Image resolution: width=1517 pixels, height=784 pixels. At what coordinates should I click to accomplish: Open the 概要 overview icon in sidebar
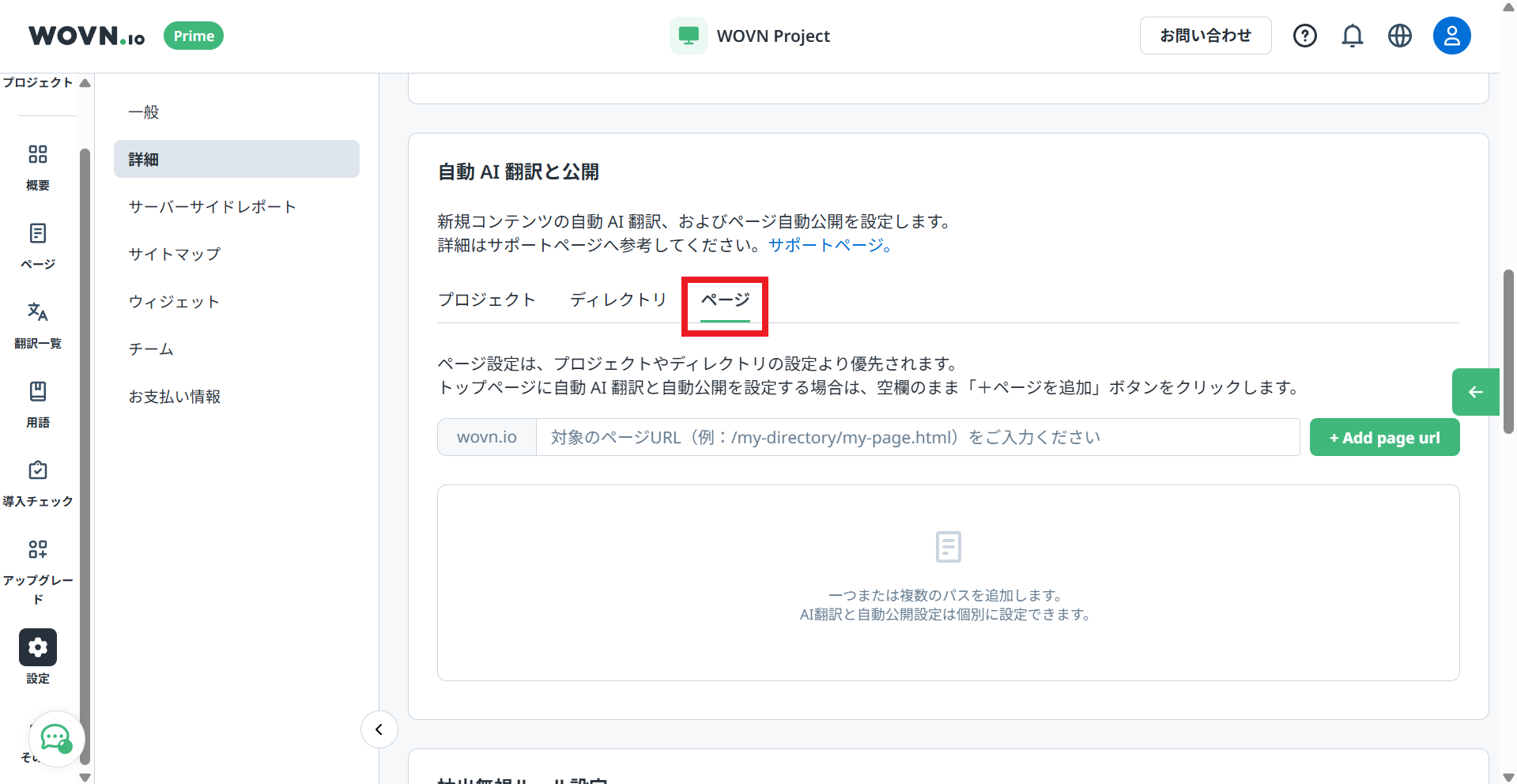[38, 154]
